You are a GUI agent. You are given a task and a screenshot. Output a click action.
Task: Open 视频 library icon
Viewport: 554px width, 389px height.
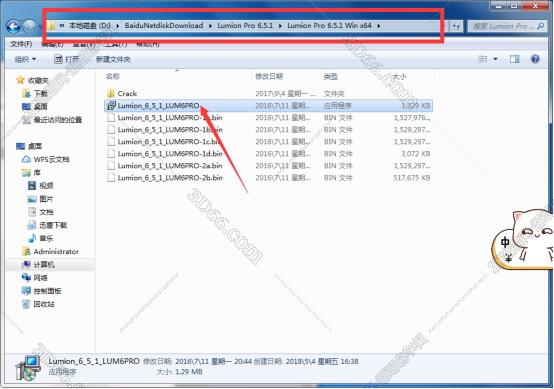click(32, 185)
